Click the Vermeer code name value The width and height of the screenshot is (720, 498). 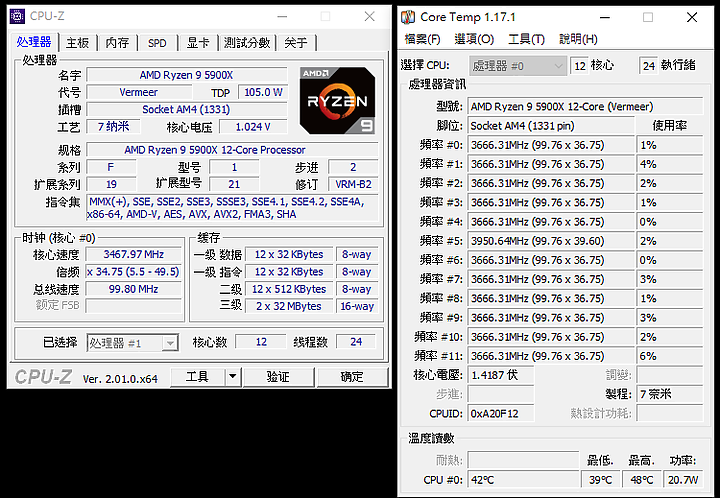click(138, 92)
